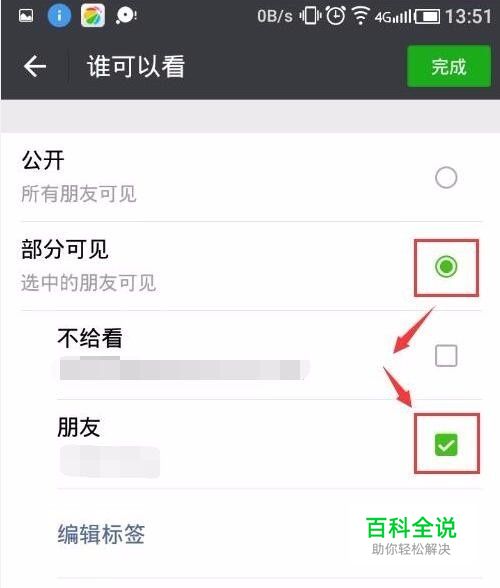Tap the vibrate mode status icon
500x588 pixels.
pos(310,16)
